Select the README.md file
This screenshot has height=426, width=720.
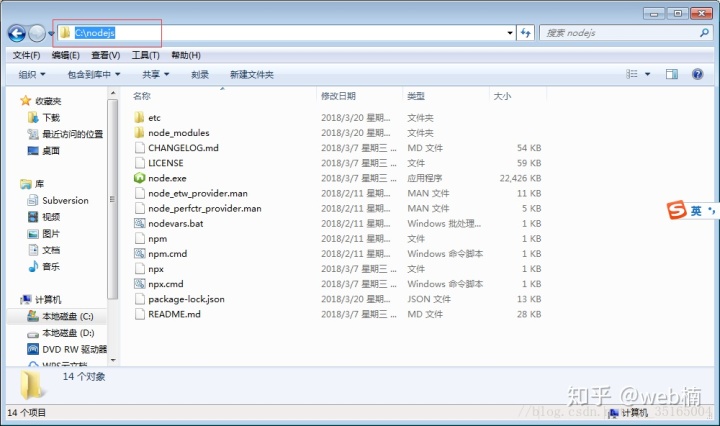click(x=174, y=314)
